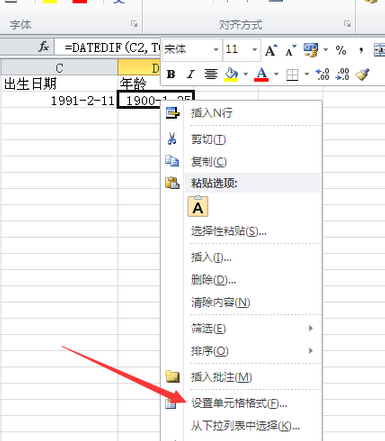The width and height of the screenshot is (385, 441).
Task: Click center alignment icon in mini toolbar
Action: 211,74
